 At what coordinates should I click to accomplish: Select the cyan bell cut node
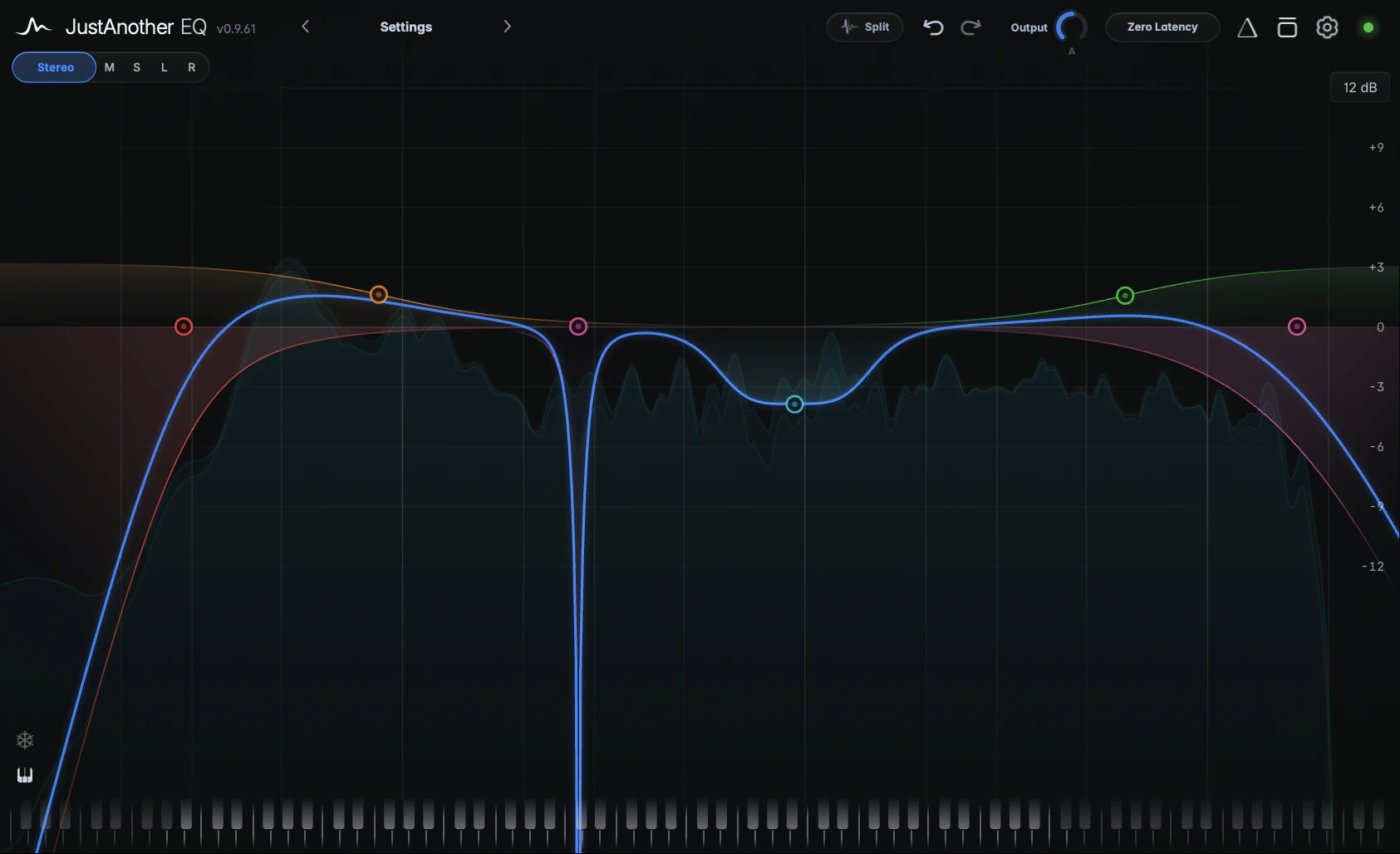coord(794,404)
